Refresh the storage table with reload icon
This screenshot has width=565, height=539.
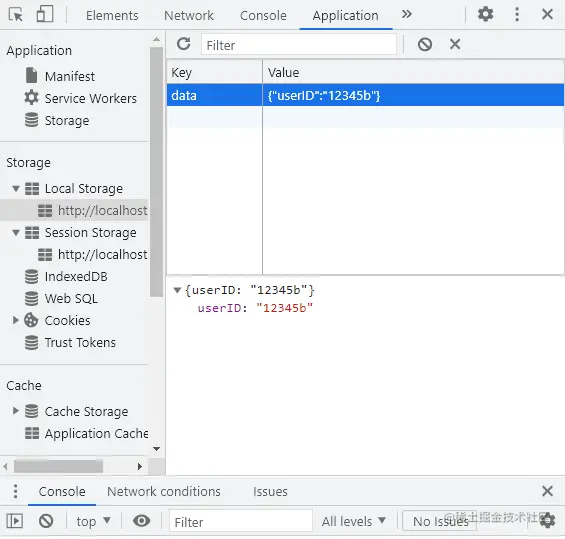click(184, 44)
